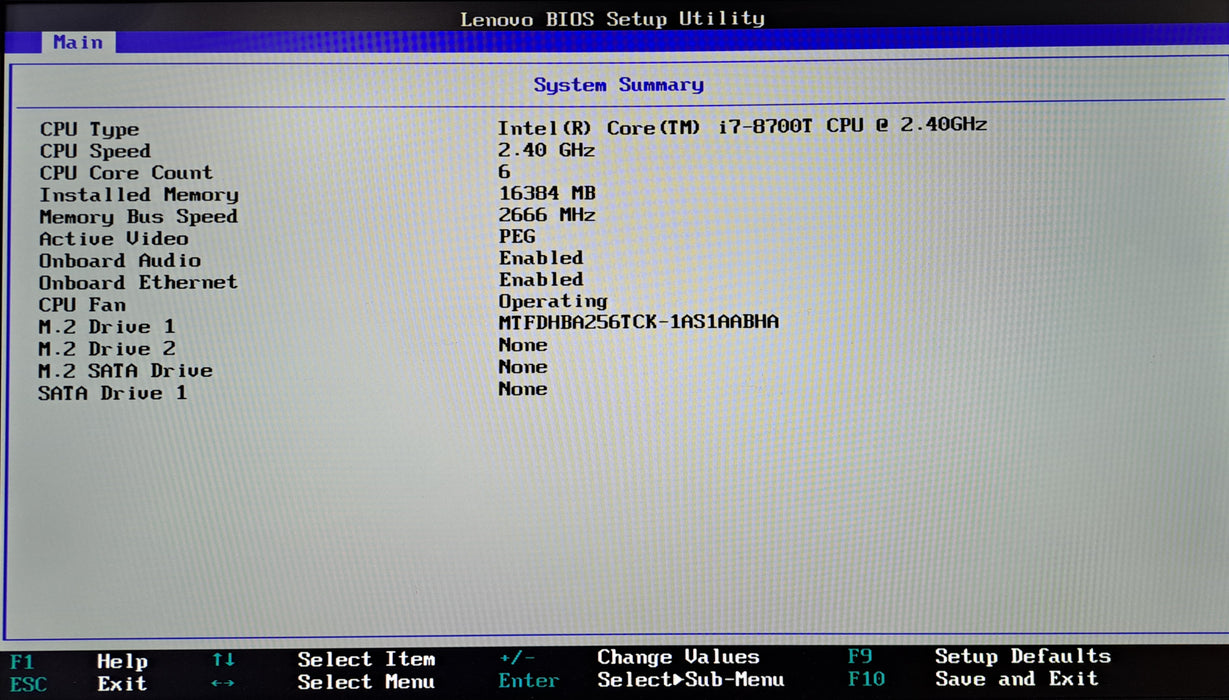Image resolution: width=1229 pixels, height=700 pixels.
Task: Select the Onboard Audio label
Action: click(120, 261)
